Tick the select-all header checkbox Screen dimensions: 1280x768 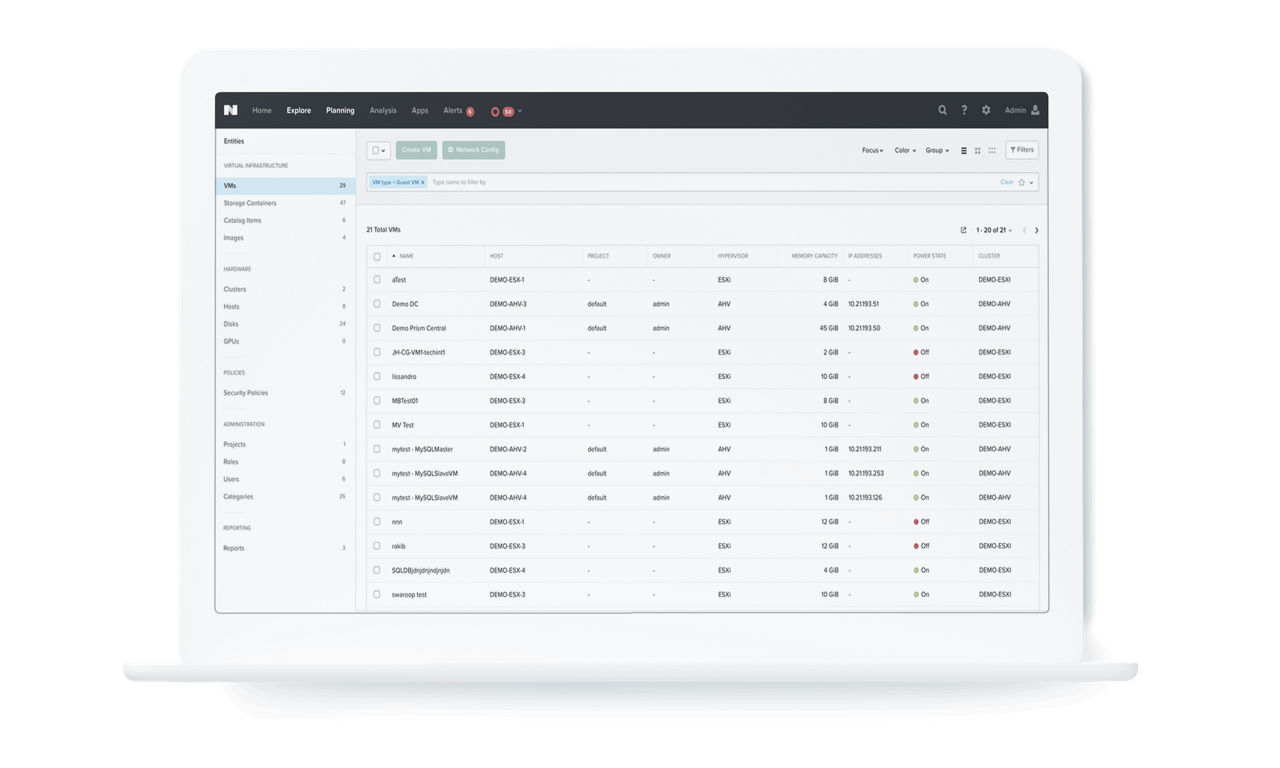pos(377,256)
